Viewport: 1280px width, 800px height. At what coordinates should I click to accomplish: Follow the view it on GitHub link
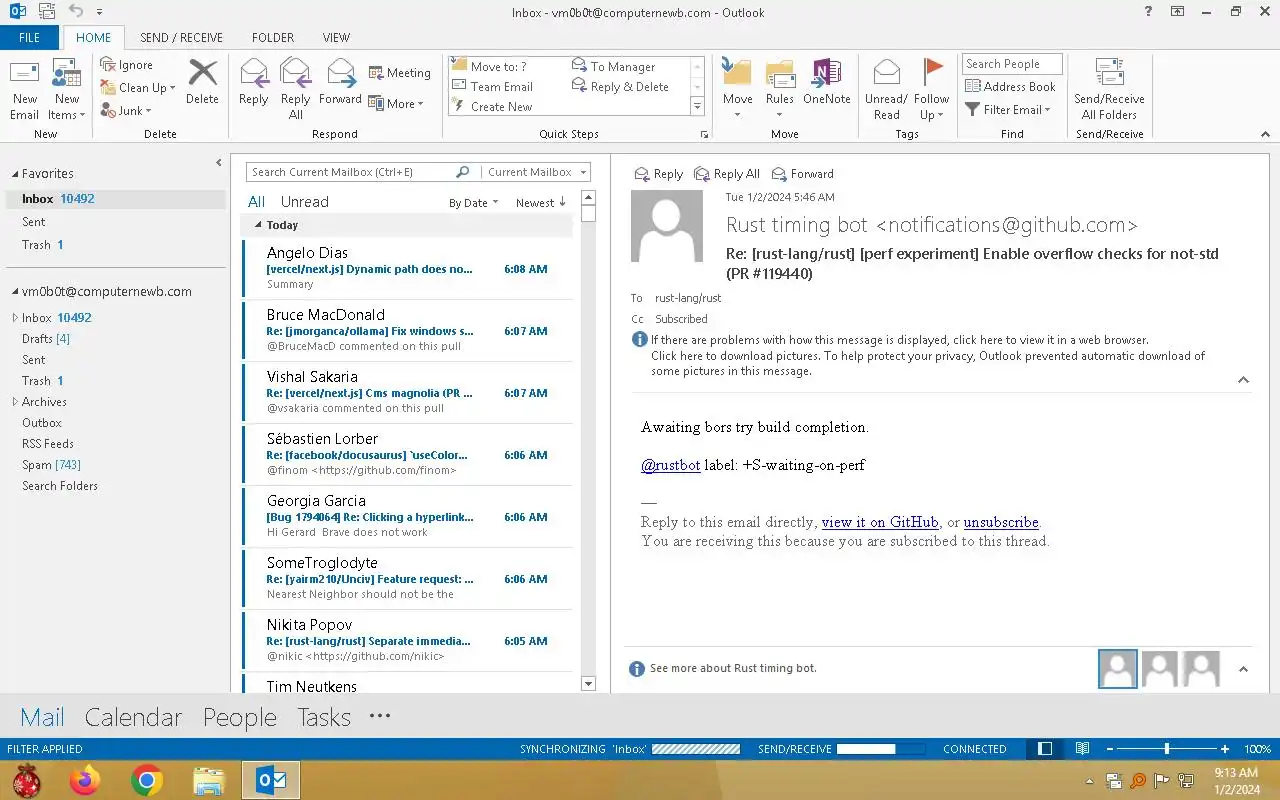pos(880,522)
